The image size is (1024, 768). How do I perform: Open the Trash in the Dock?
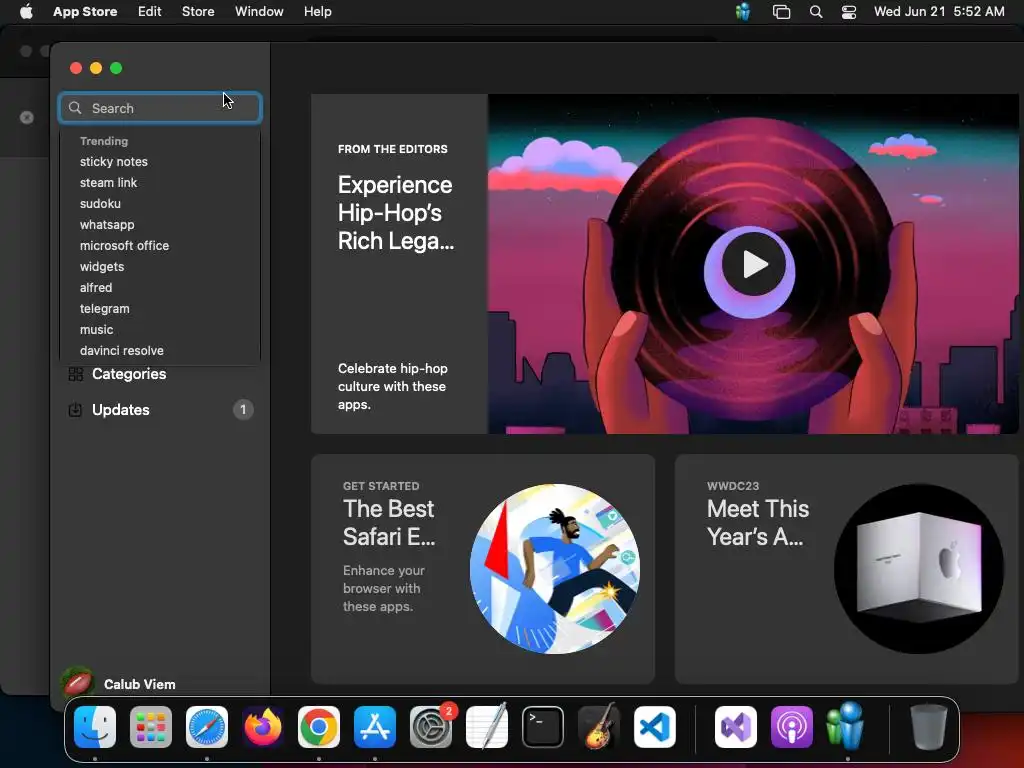pos(929,726)
